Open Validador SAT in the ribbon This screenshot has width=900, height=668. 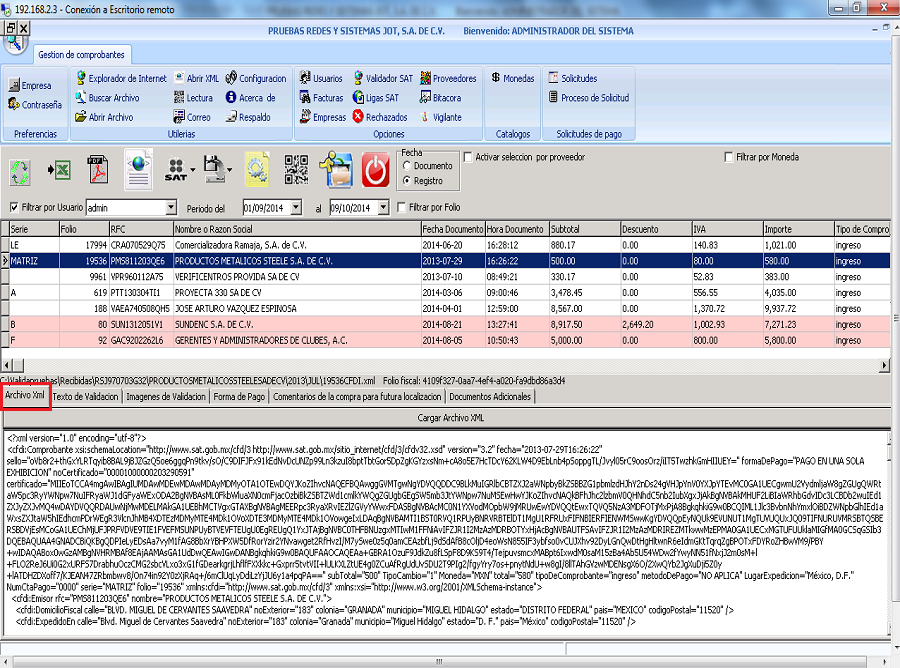382,78
